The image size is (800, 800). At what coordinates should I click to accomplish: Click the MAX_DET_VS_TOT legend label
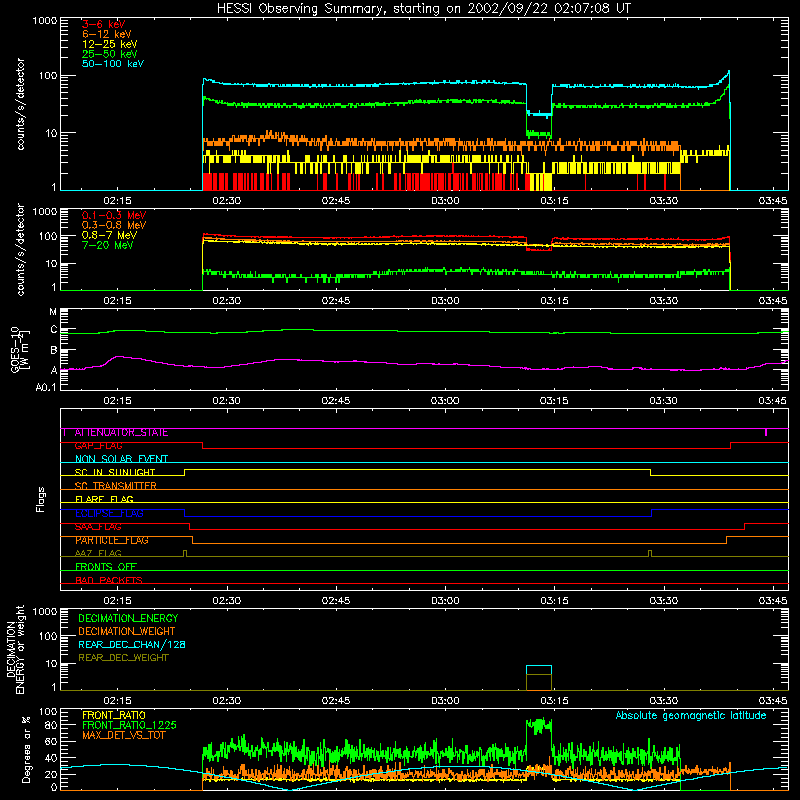[x=123, y=735]
